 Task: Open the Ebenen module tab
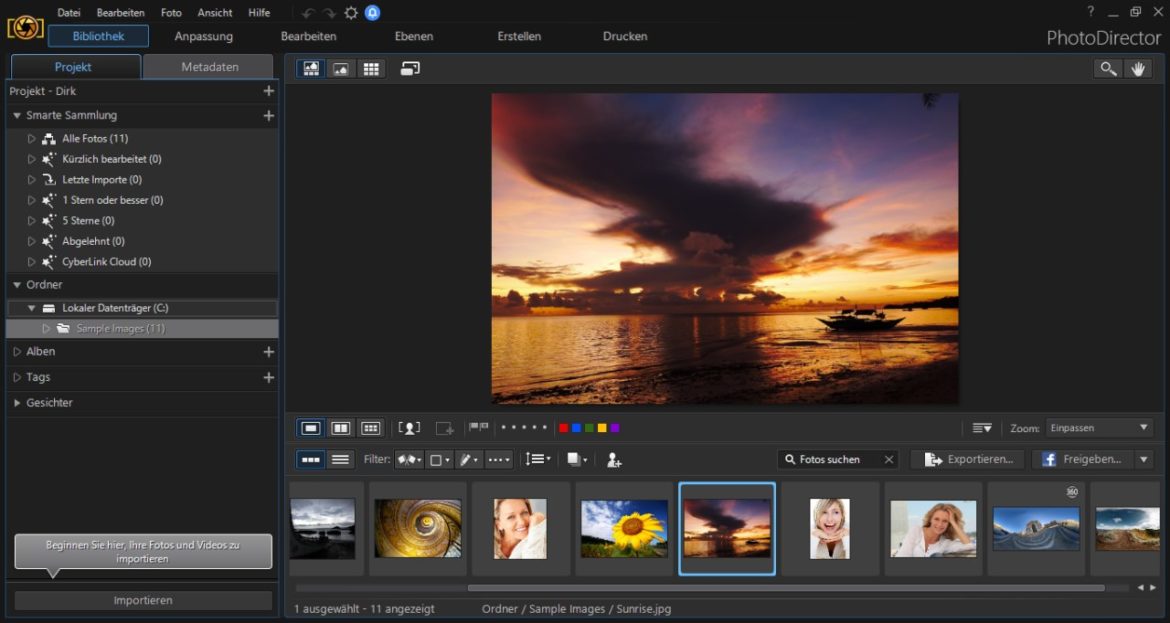click(413, 36)
